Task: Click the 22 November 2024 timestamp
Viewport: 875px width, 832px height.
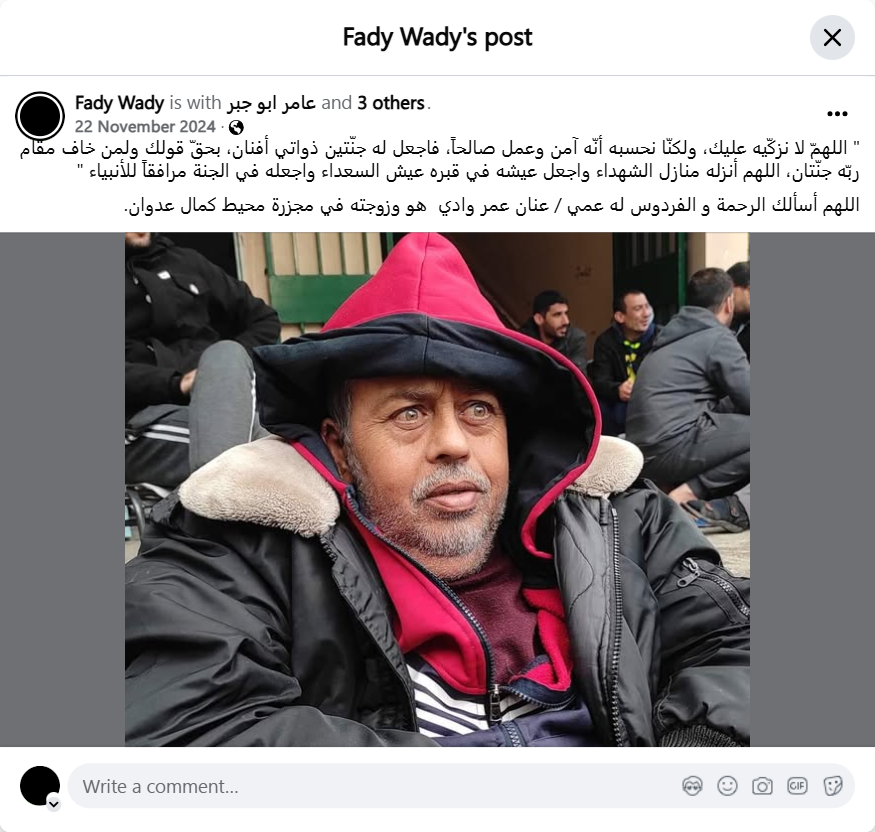Action: [x=145, y=127]
